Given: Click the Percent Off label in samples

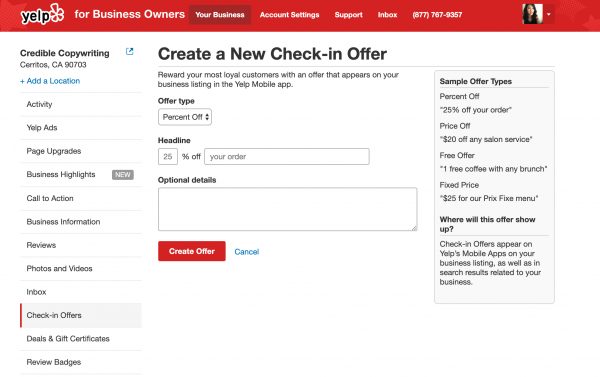Looking at the screenshot, I should pyautogui.click(x=459, y=96).
